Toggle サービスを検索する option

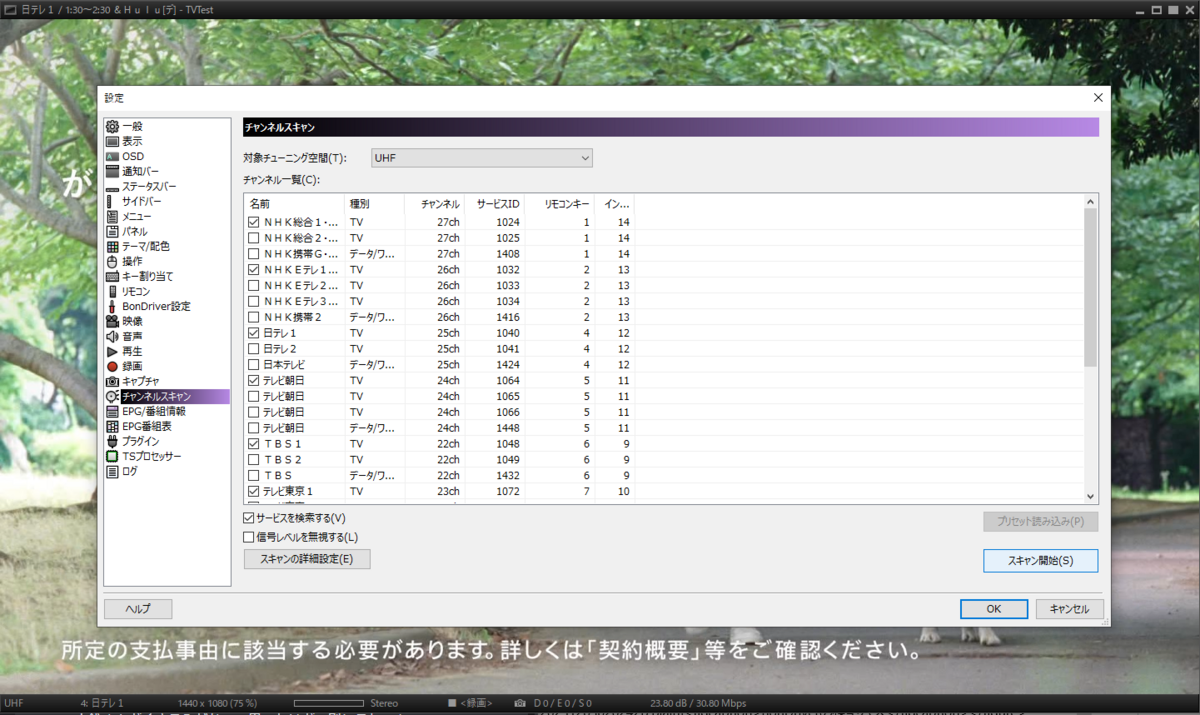point(246,517)
